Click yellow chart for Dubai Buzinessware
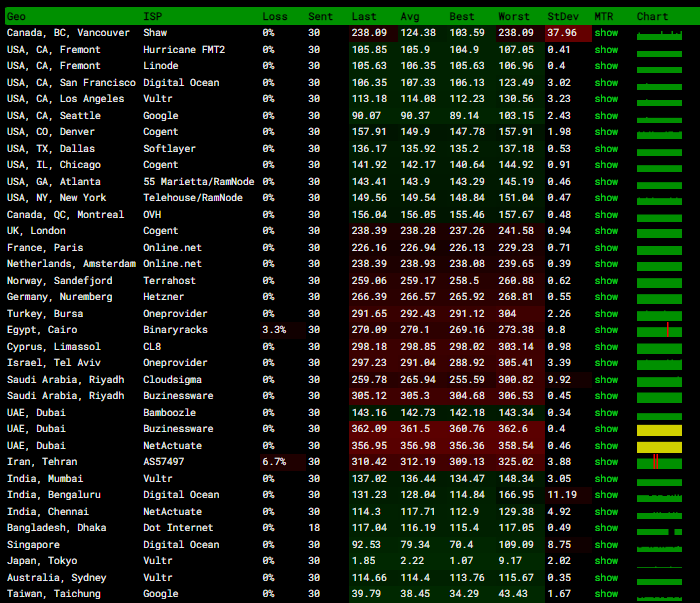This screenshot has width=700, height=603. click(659, 430)
